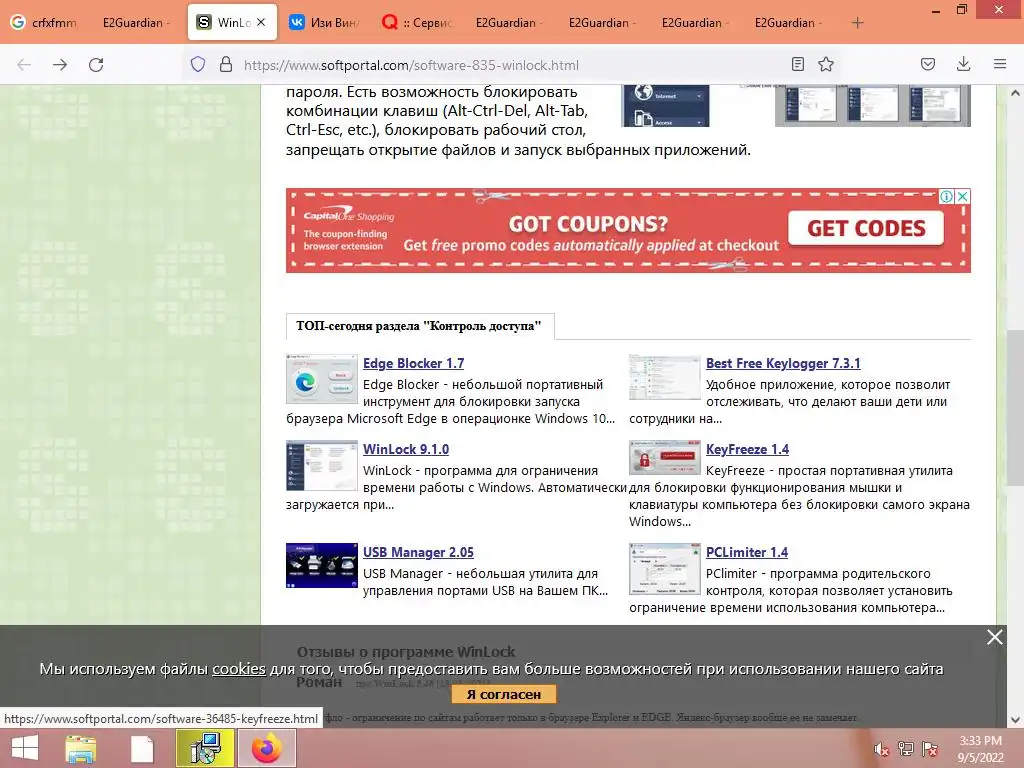Open ad info AdChoices icon

(x=946, y=197)
